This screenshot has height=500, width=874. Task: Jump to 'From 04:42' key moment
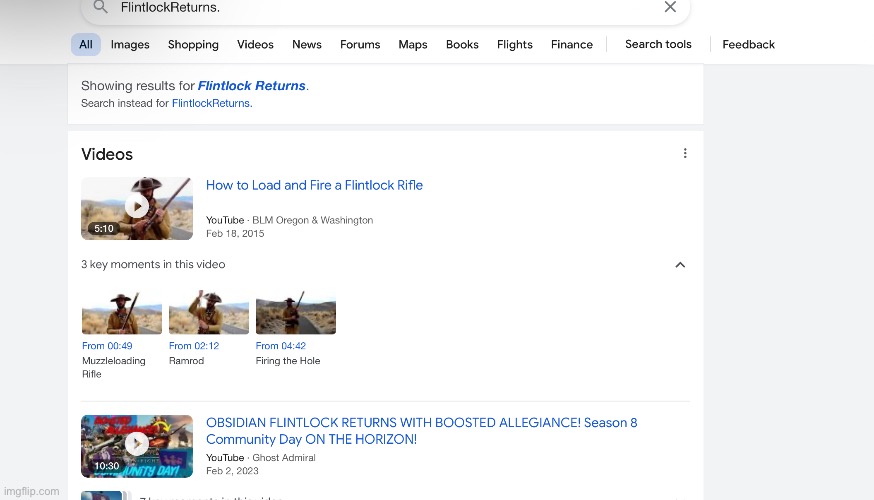click(x=281, y=346)
